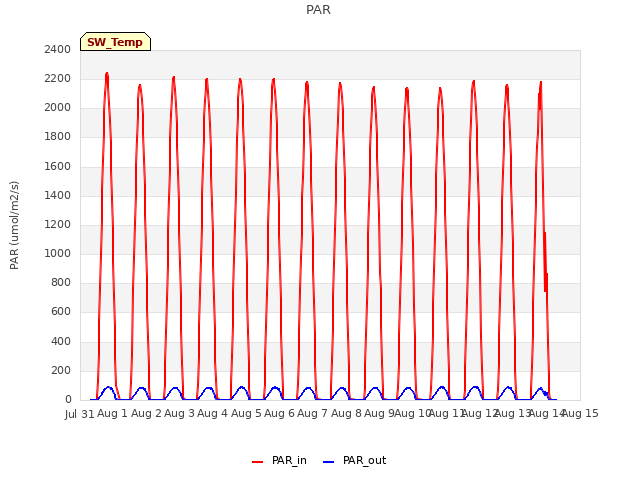Click the 2400 y-axis tick label
The image size is (640, 480).
pyautogui.click(x=58, y=50)
